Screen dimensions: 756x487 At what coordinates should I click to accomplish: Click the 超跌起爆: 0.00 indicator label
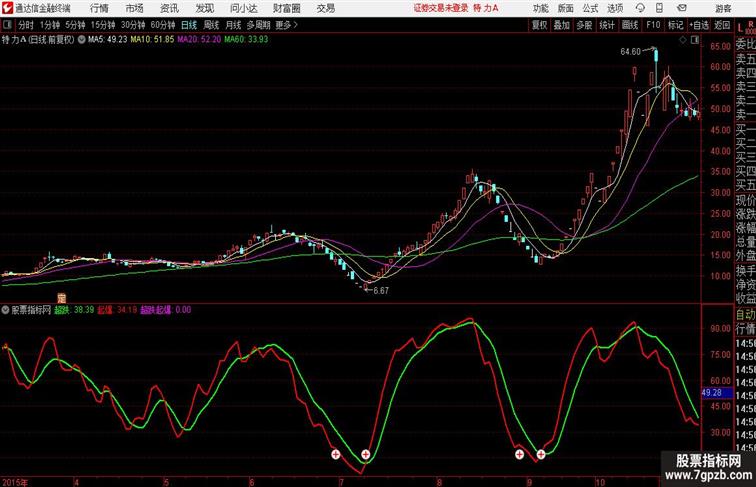pyautogui.click(x=166, y=310)
